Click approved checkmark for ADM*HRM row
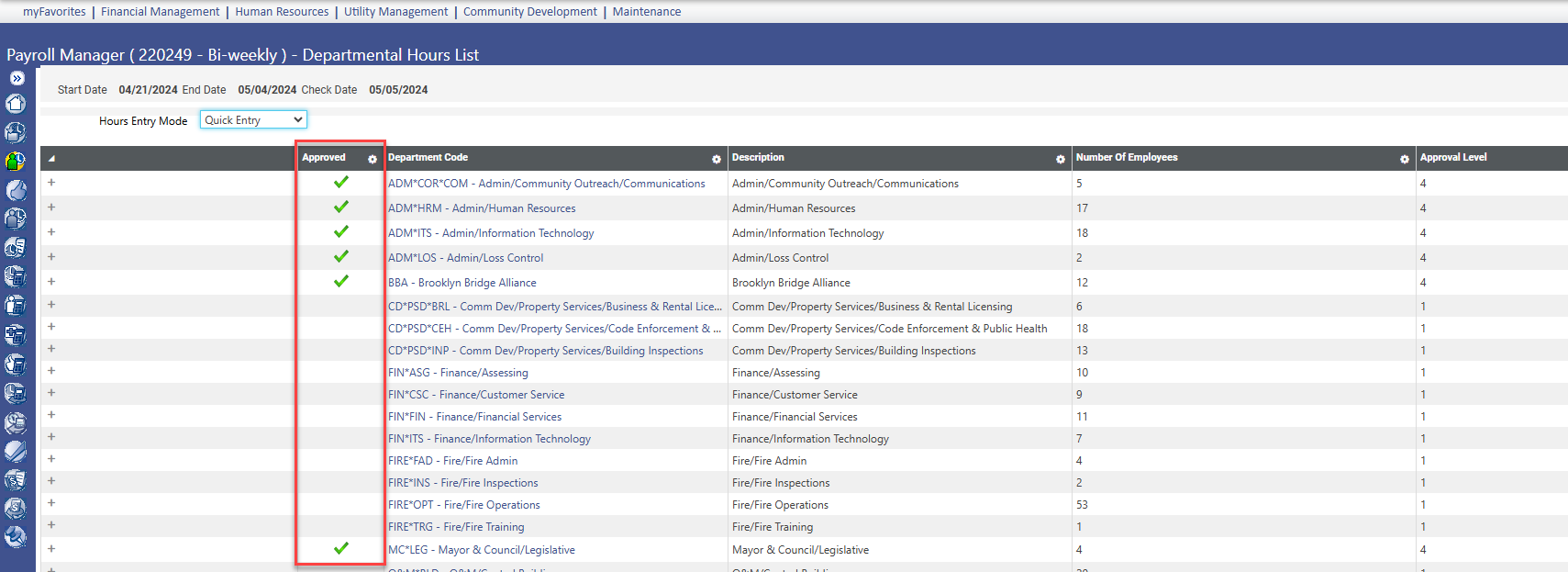The image size is (1568, 572). pyautogui.click(x=341, y=207)
